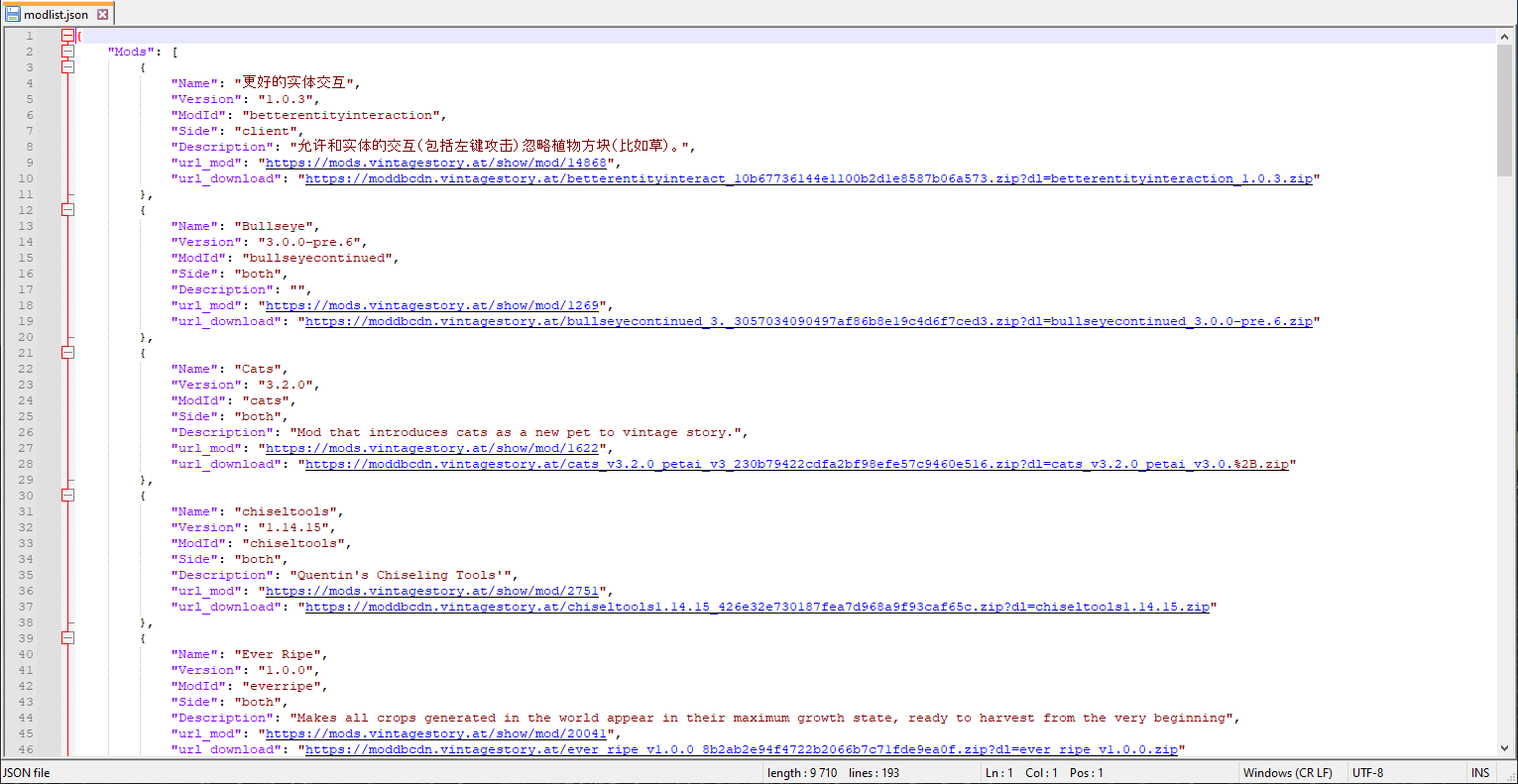Click the vertical scrollbar thumb

[x=1505, y=111]
